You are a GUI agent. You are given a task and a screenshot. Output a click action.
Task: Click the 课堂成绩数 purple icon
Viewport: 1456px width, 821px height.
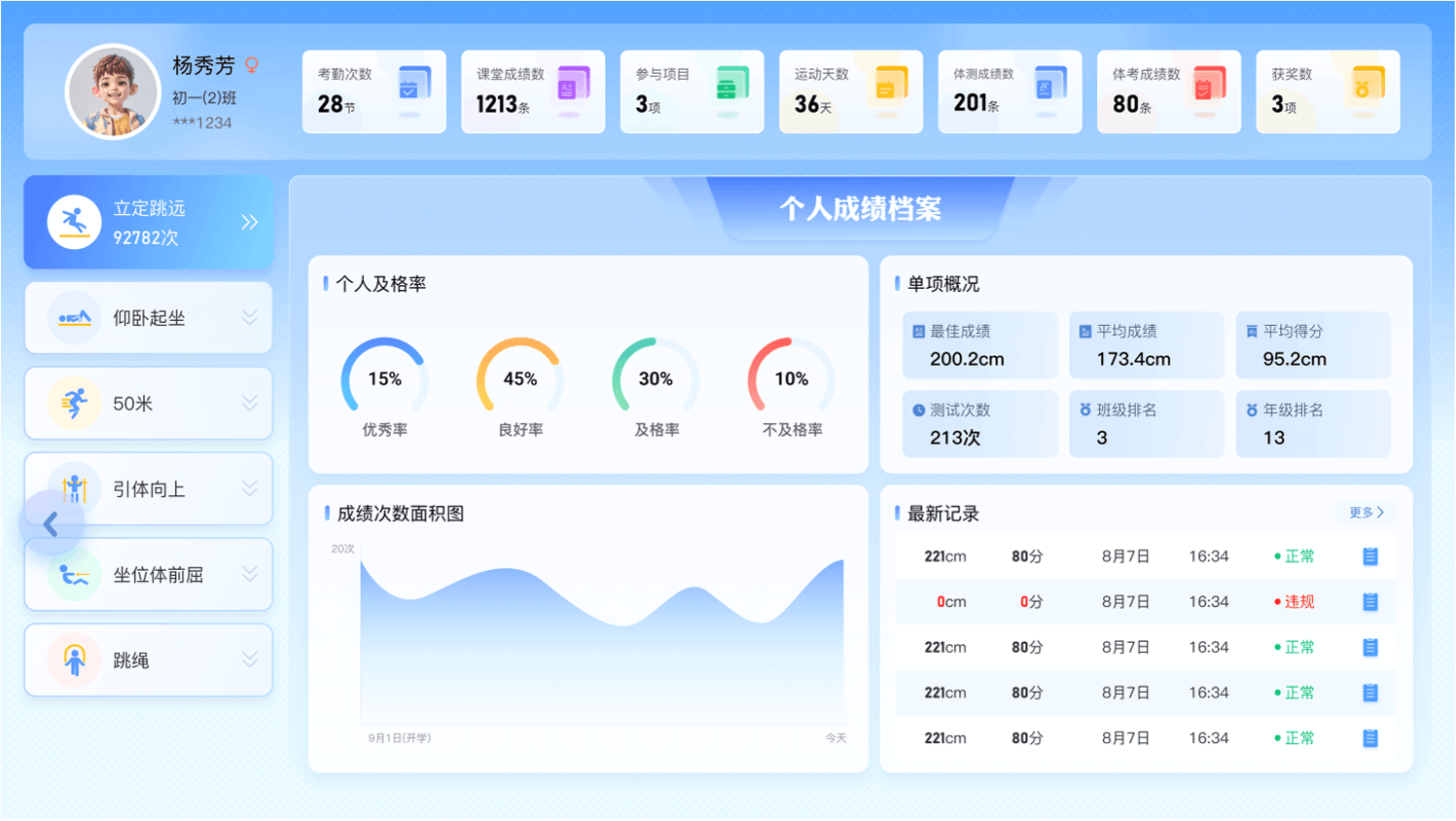[572, 86]
